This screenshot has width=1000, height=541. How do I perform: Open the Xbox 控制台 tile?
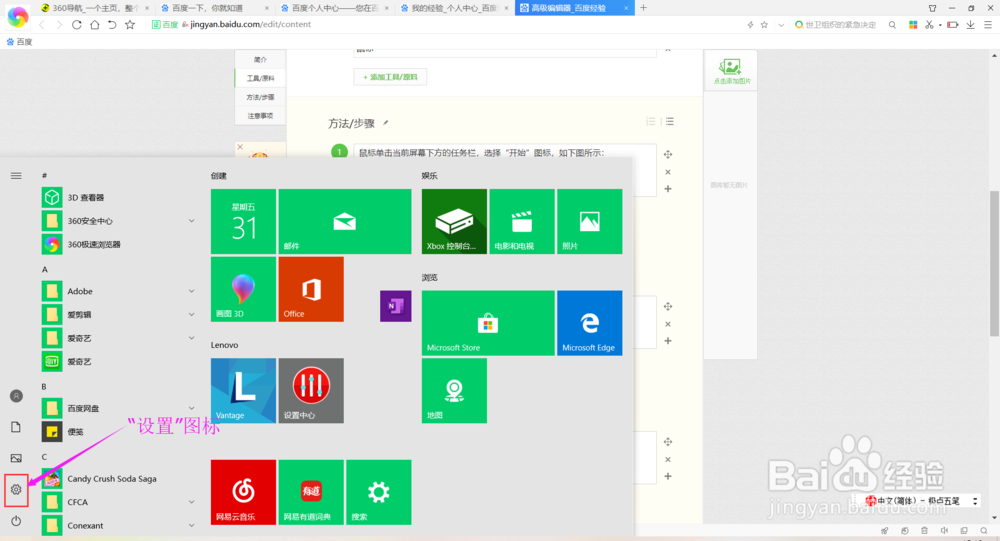(x=454, y=221)
